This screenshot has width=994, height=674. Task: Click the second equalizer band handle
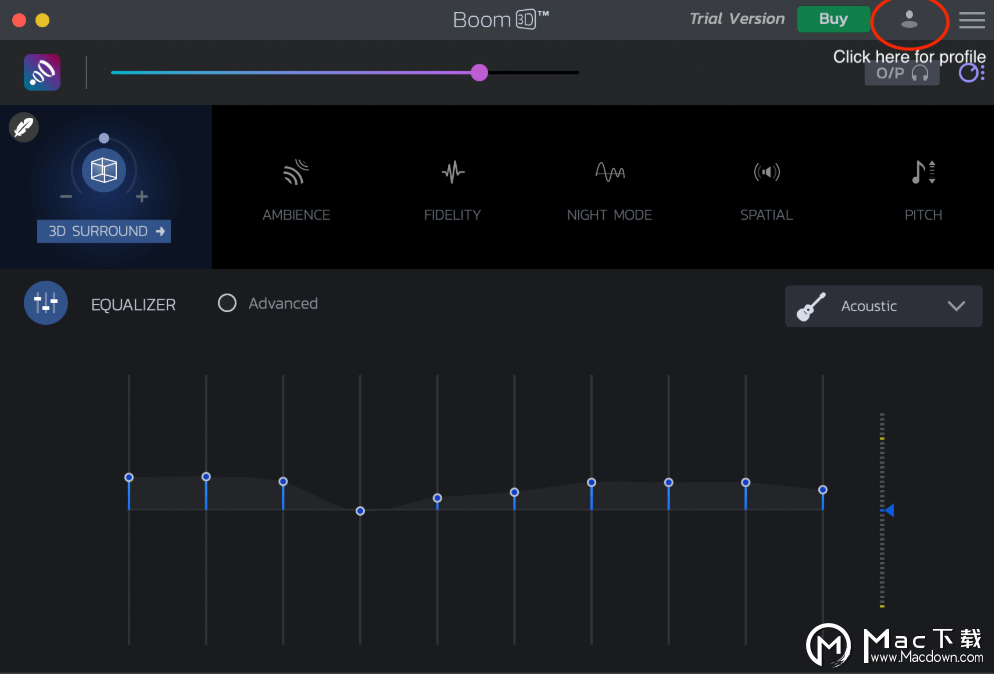(206, 477)
